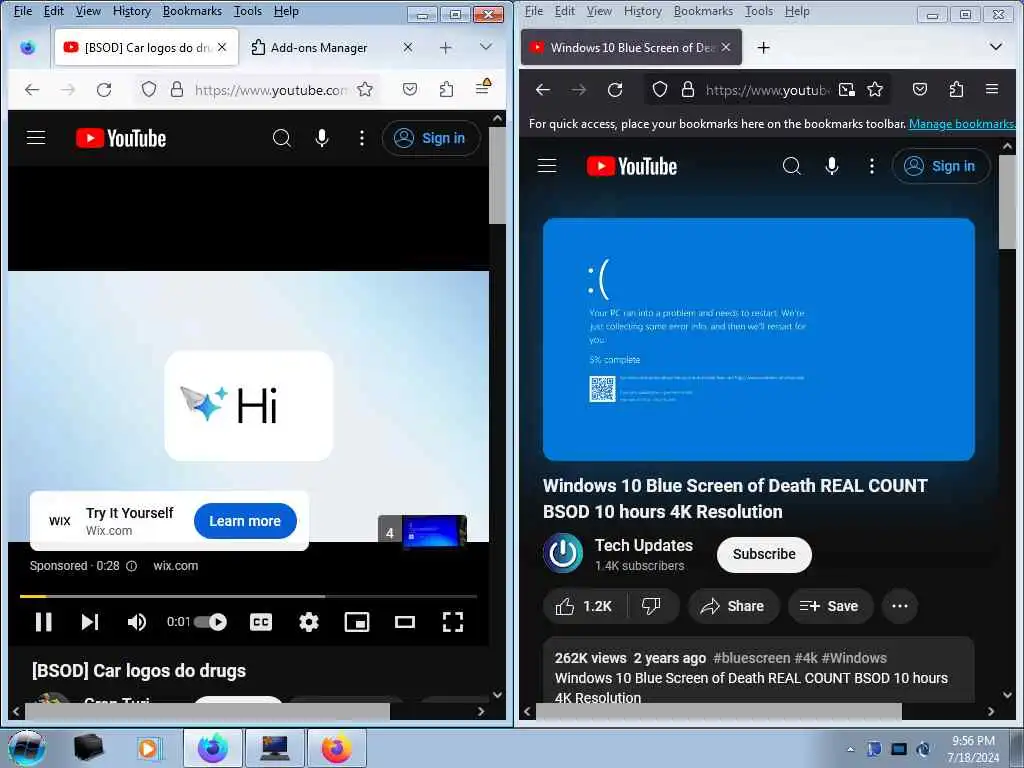This screenshot has height=768, width=1024.
Task: Click Sign in in left window
Action: (431, 138)
